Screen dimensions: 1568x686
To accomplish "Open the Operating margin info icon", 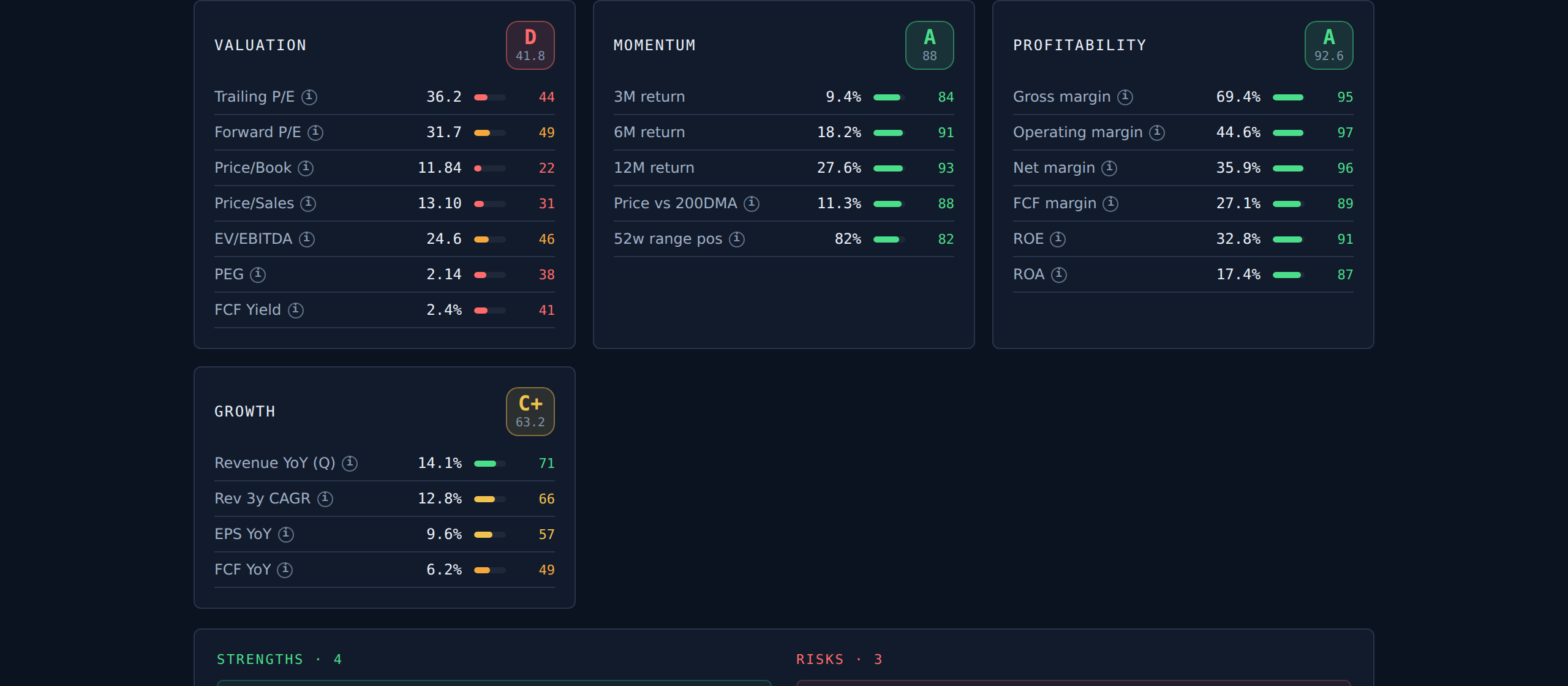I will [1157, 132].
